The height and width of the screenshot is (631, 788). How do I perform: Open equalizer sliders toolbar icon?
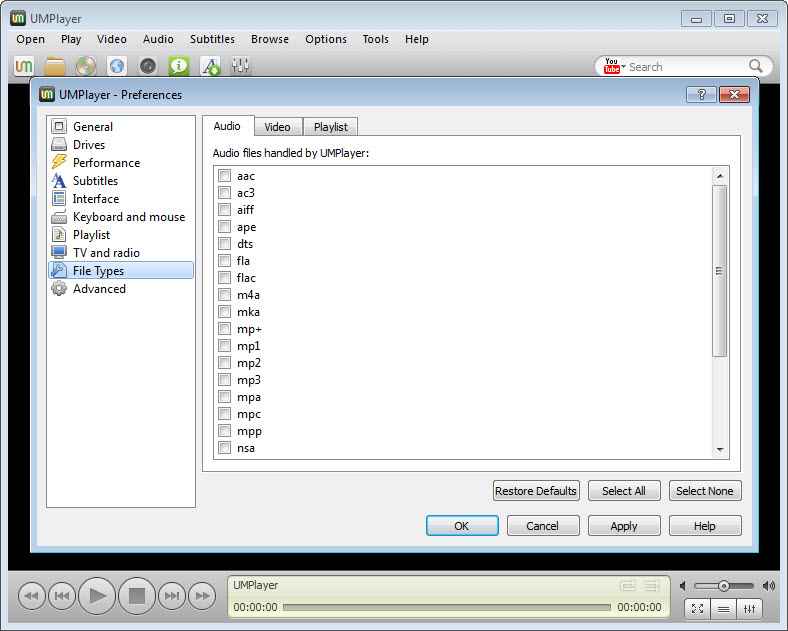tap(241, 66)
